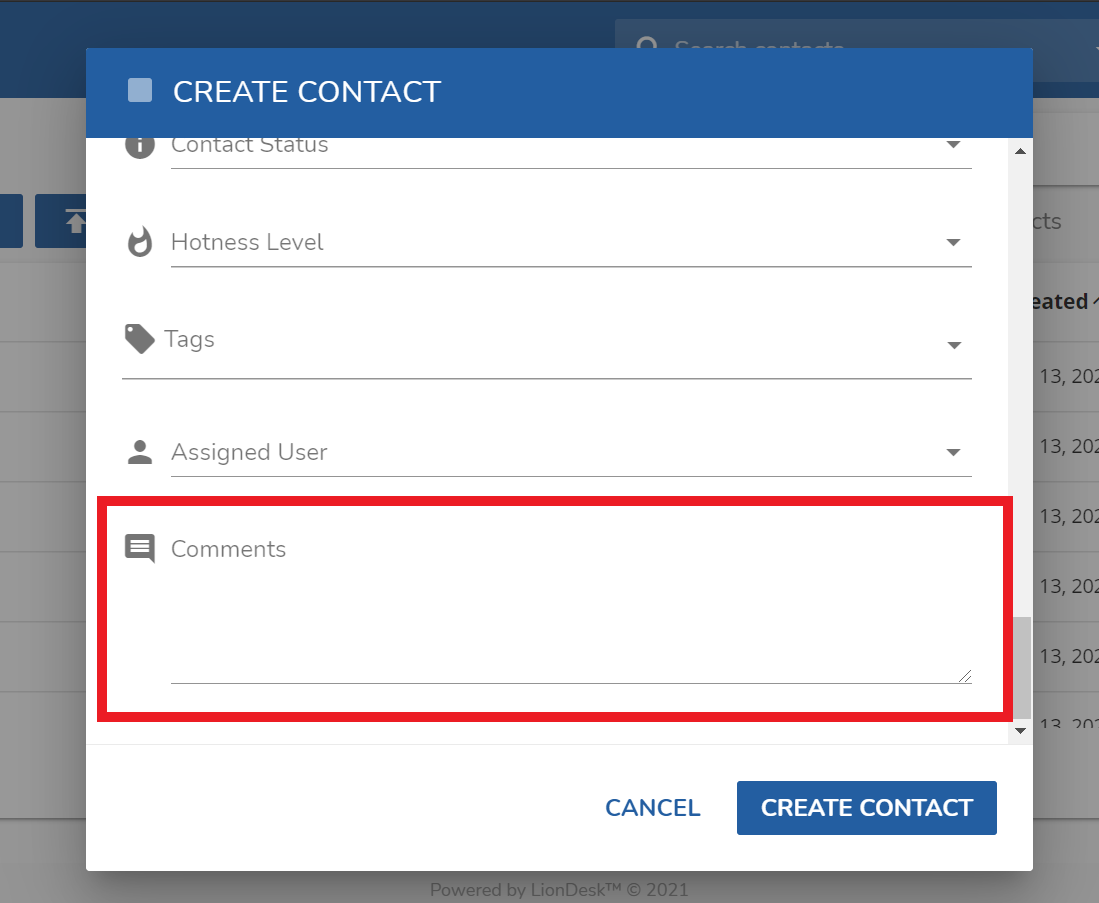Click the person icon beside Assigned User
1099x903 pixels.
(139, 452)
